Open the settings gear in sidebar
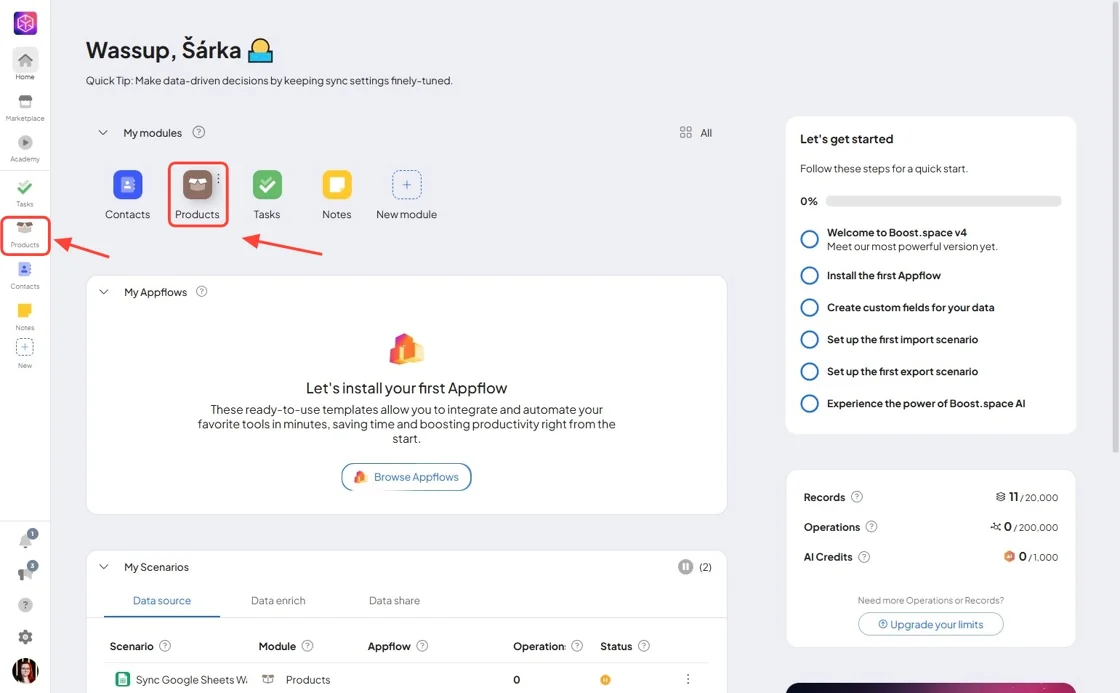 click(x=25, y=637)
